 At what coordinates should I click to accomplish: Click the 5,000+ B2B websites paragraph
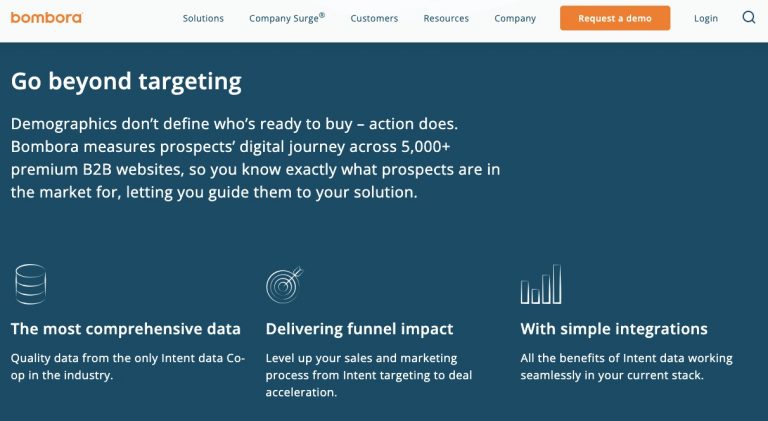pyautogui.click(x=255, y=158)
